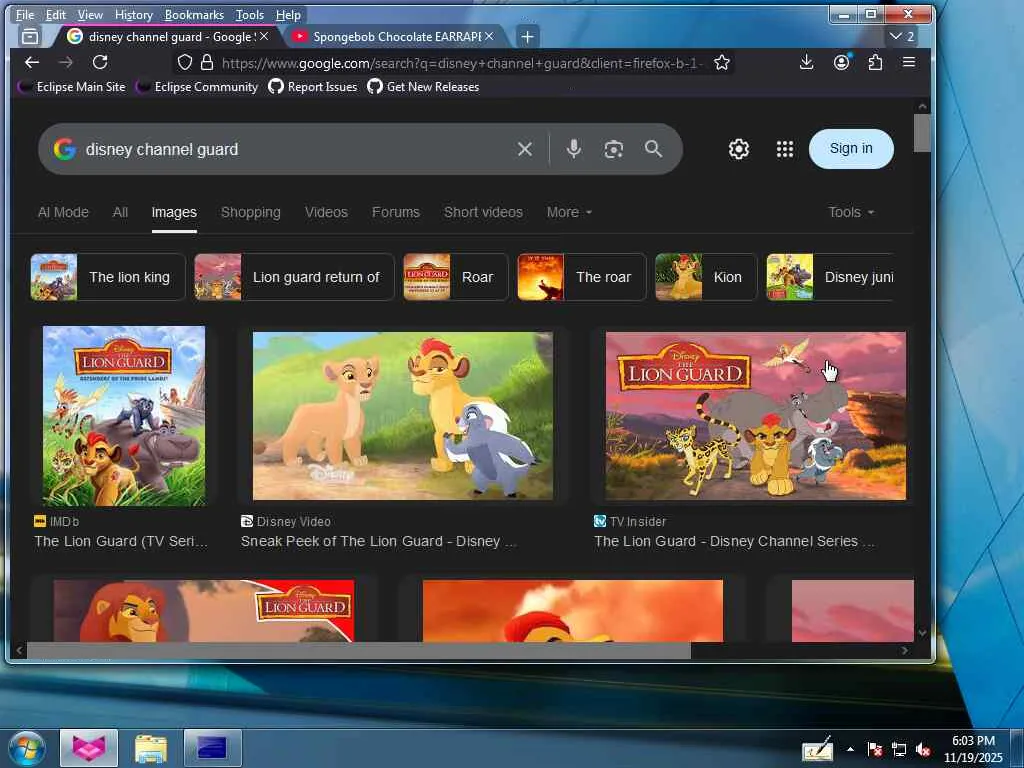This screenshot has width=1024, height=768.
Task: Submit search with magnifying glass
Action: pyautogui.click(x=653, y=149)
